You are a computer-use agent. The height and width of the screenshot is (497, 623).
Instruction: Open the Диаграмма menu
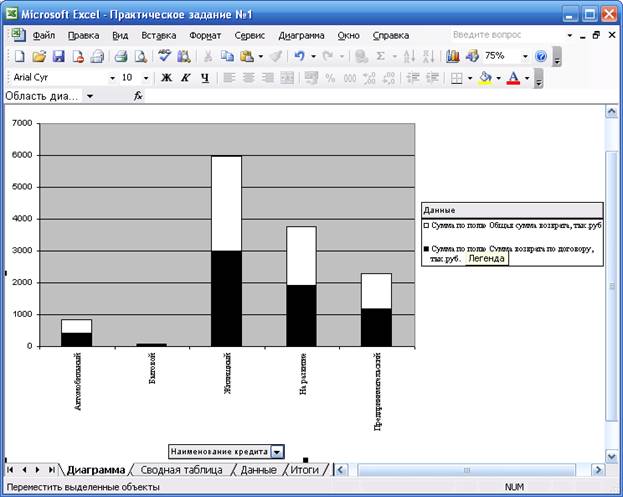301,35
